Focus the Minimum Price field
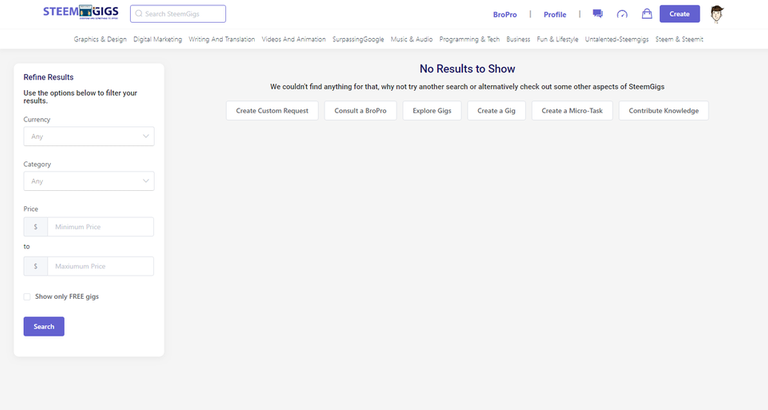This screenshot has width=768, height=410. pos(100,227)
